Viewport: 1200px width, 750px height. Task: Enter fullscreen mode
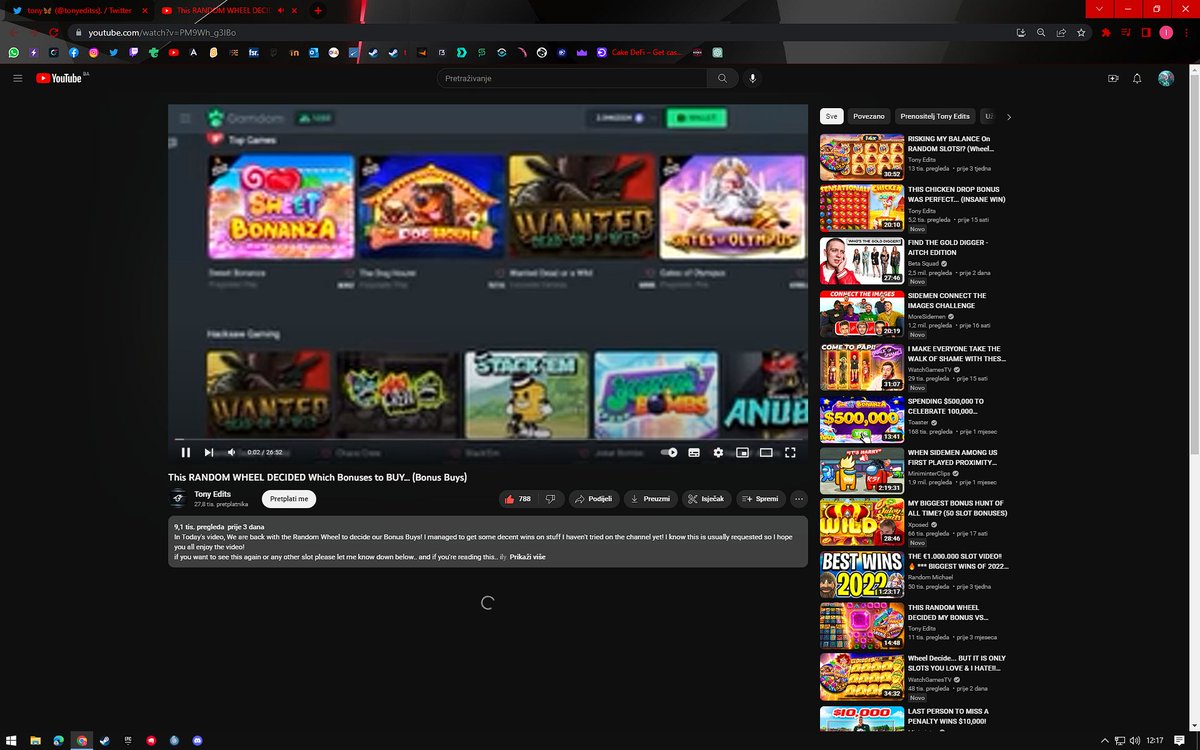790,452
